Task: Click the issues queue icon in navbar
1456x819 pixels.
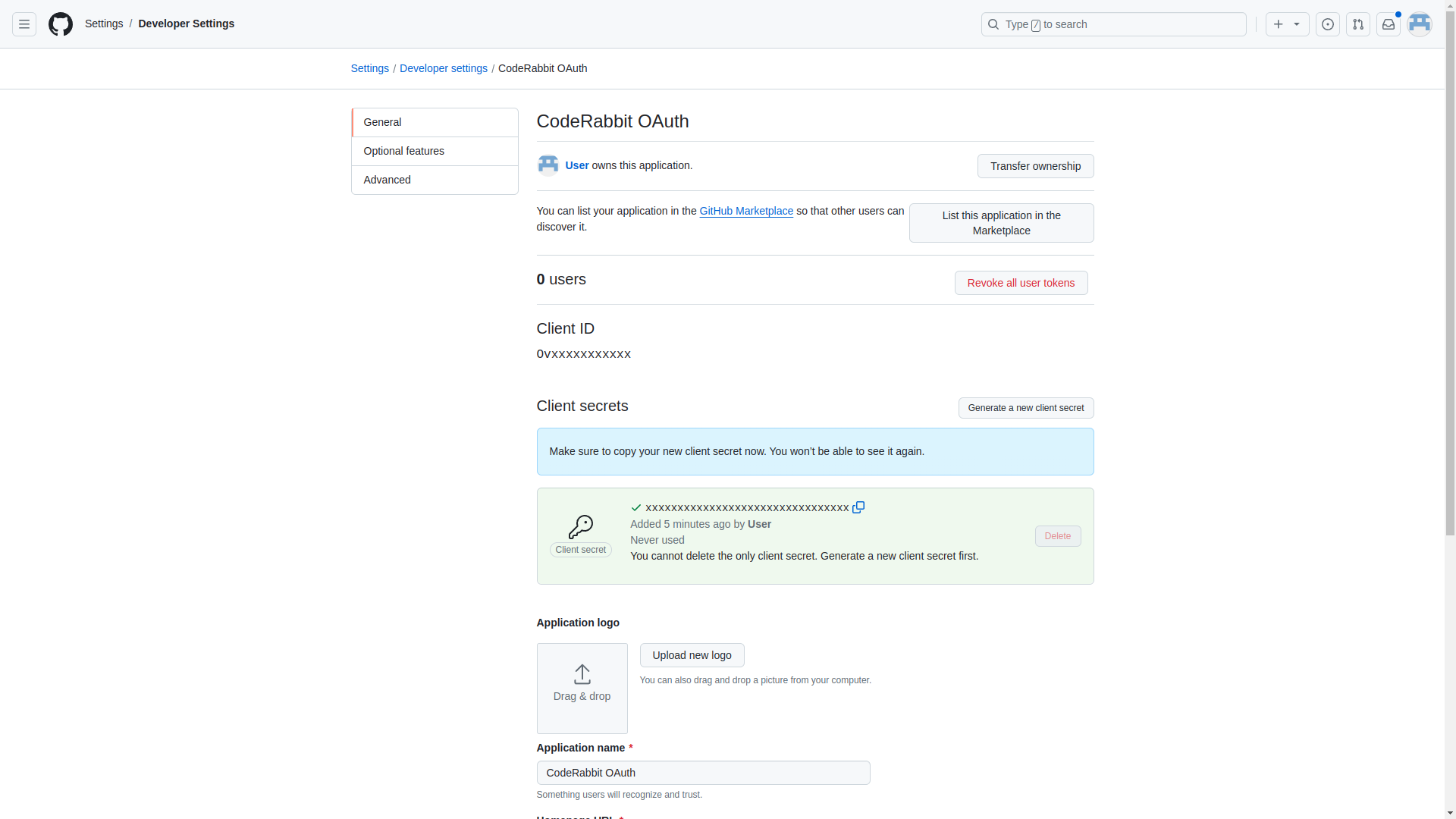Action: [1328, 24]
